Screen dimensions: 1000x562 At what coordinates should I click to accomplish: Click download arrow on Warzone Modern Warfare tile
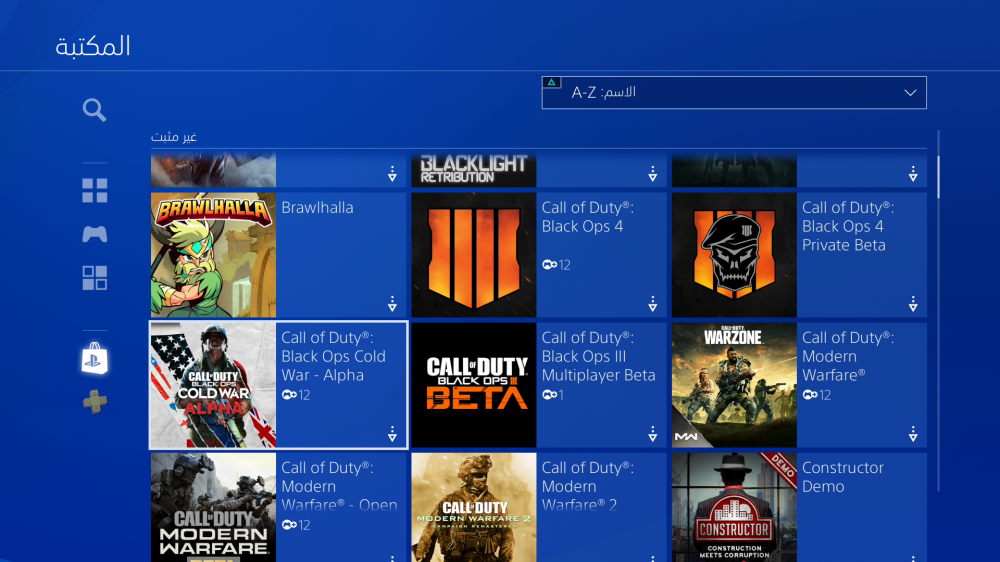point(913,434)
